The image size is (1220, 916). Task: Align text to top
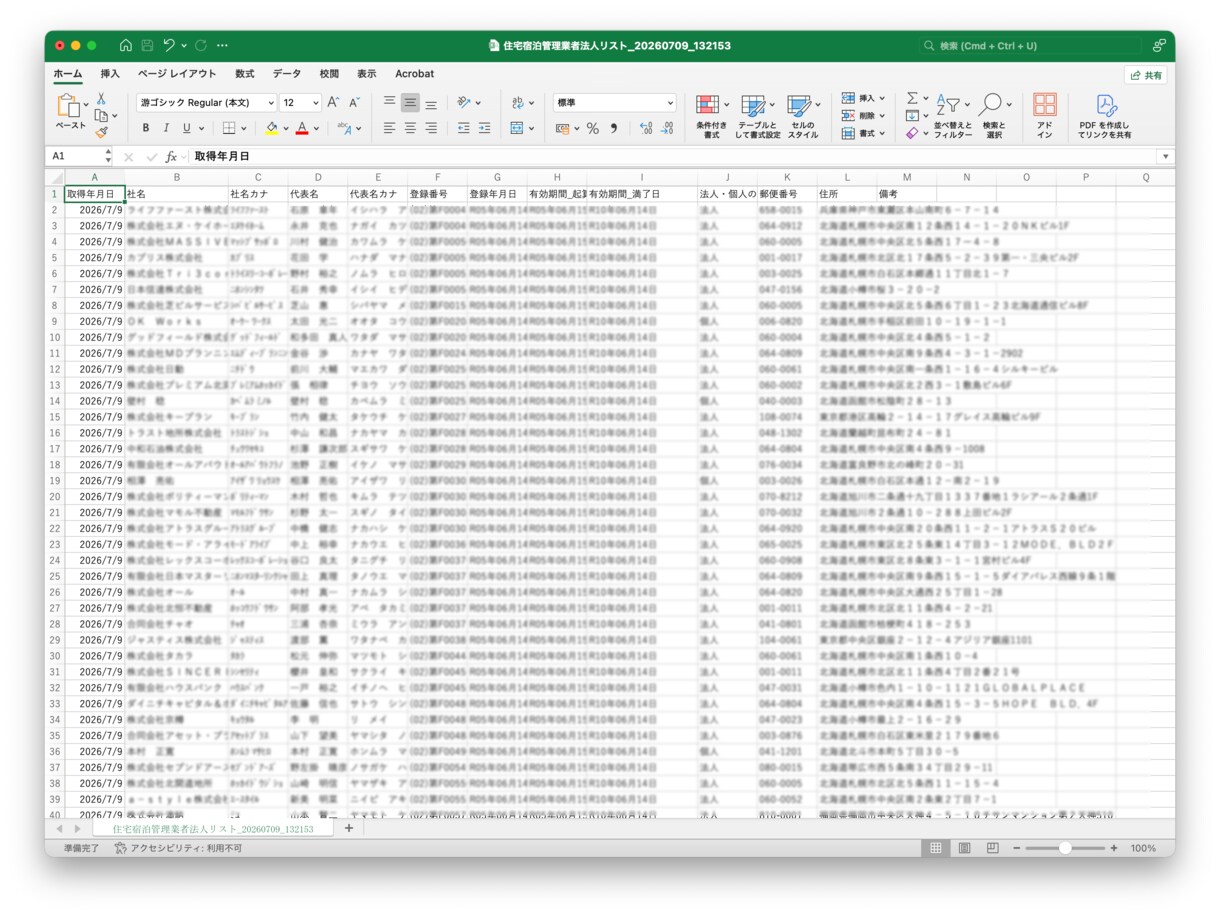coord(389,103)
